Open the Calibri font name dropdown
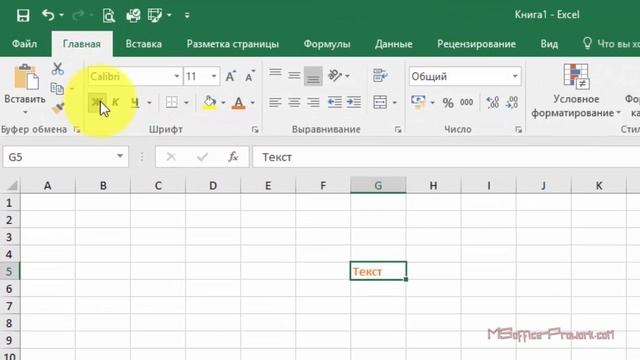Image resolution: width=640 pixels, height=360 pixels. pos(177,76)
